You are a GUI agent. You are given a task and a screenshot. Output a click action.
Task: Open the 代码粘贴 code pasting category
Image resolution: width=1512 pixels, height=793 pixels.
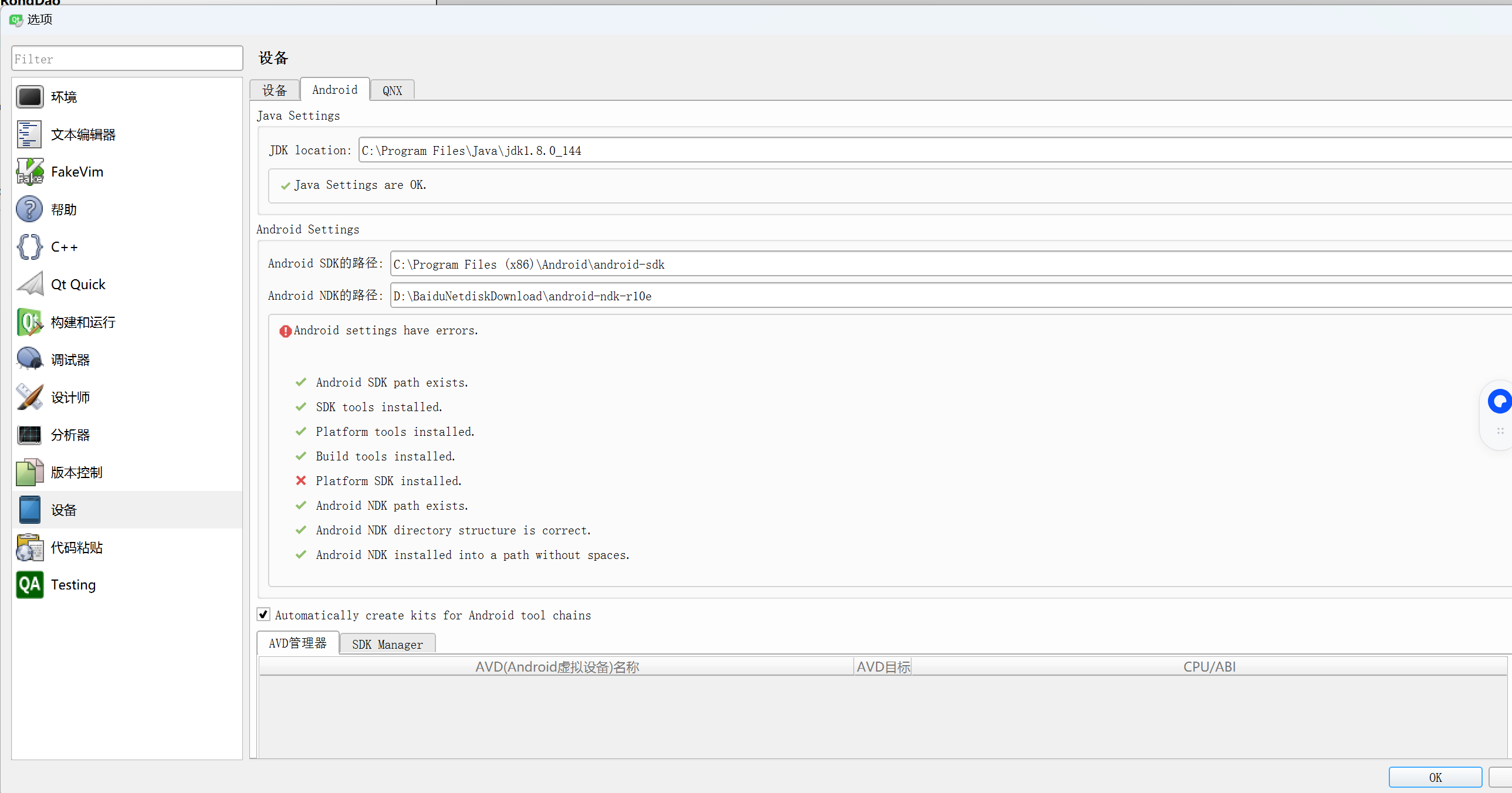point(76,548)
